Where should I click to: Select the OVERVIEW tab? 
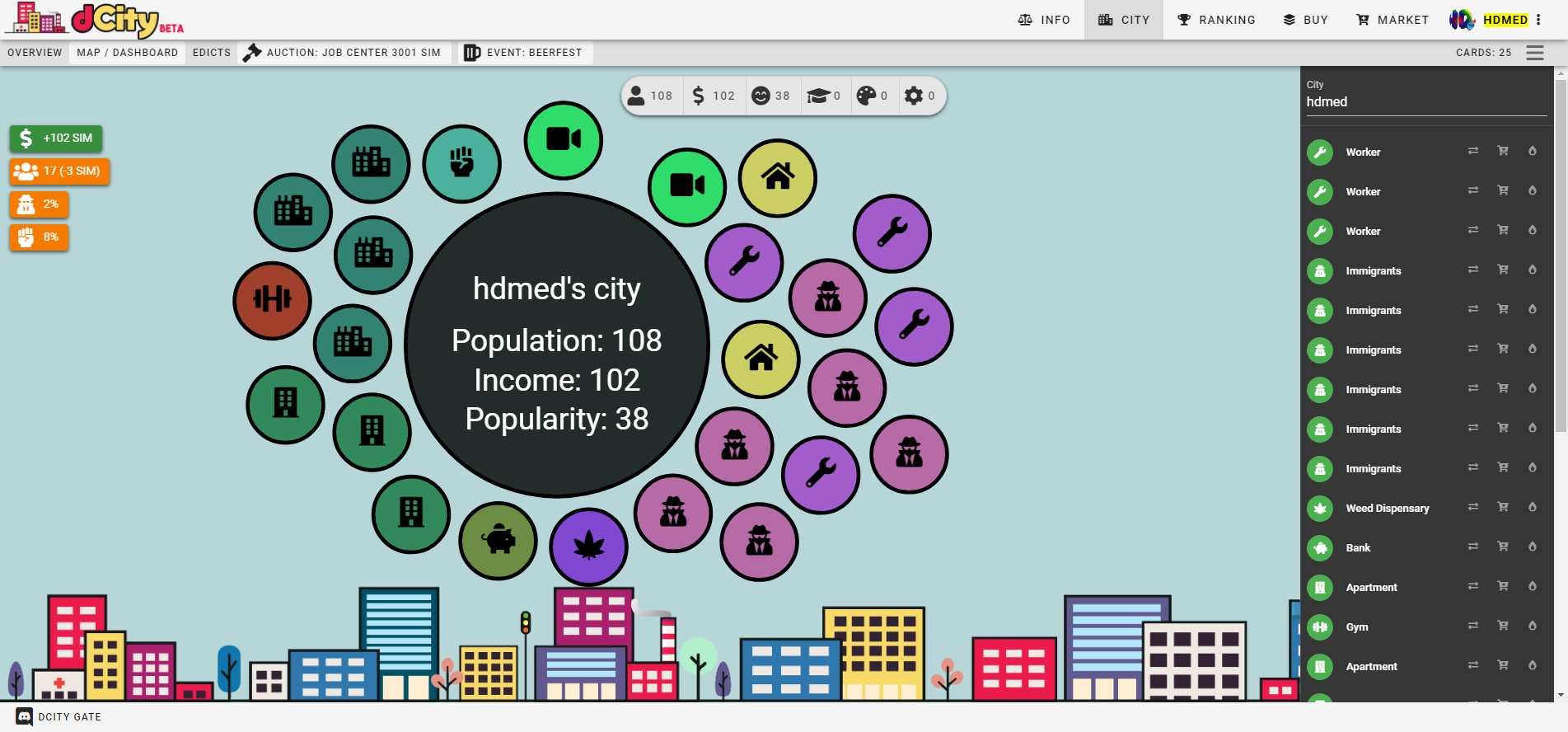pos(35,53)
